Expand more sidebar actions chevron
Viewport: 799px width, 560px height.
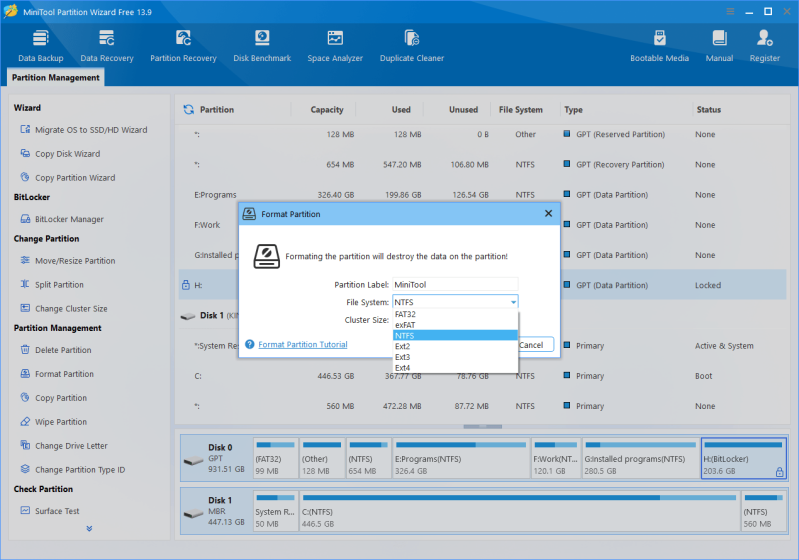pos(89,528)
